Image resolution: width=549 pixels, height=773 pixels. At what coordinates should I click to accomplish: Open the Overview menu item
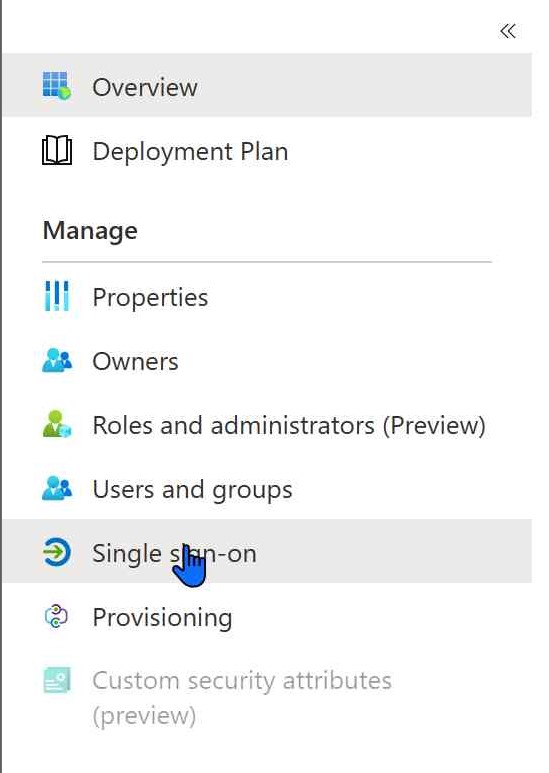tap(267, 85)
